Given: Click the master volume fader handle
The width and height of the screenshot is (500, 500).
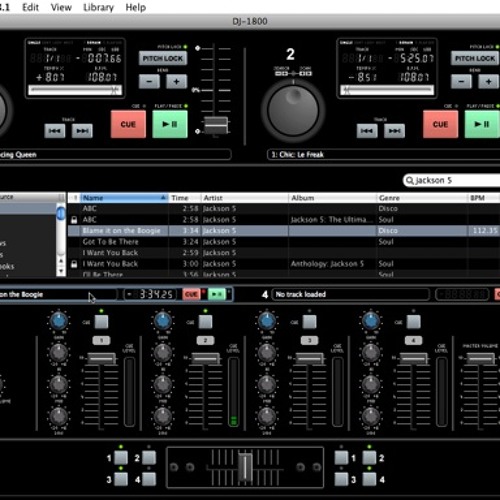Looking at the screenshot, I should pos(480,359).
